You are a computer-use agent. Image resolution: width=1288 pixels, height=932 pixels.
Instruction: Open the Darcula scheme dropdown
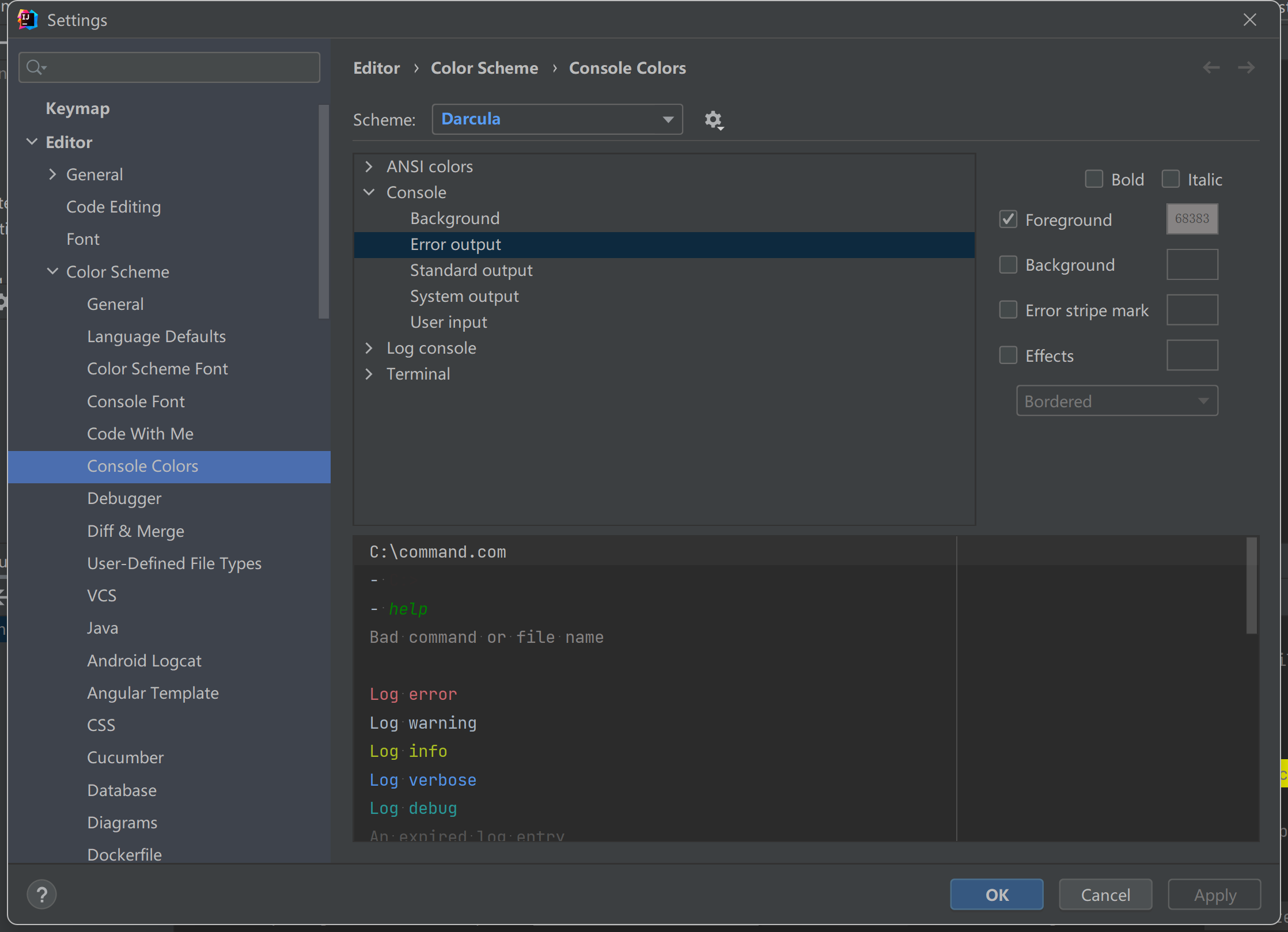point(557,119)
